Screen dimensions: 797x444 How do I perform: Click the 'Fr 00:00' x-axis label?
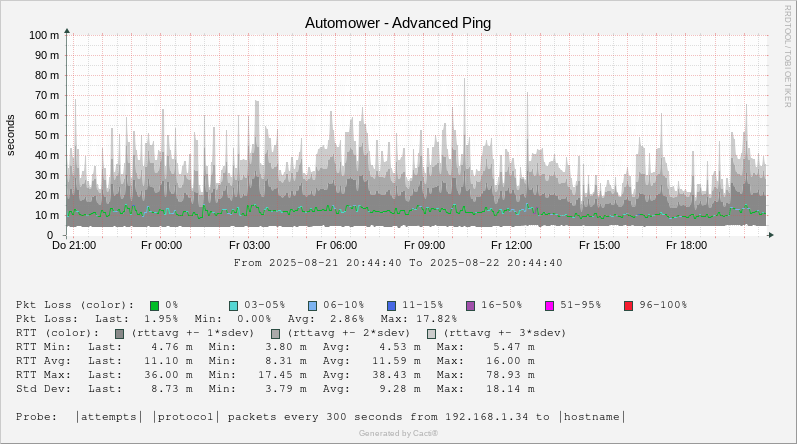pyautogui.click(x=161, y=245)
